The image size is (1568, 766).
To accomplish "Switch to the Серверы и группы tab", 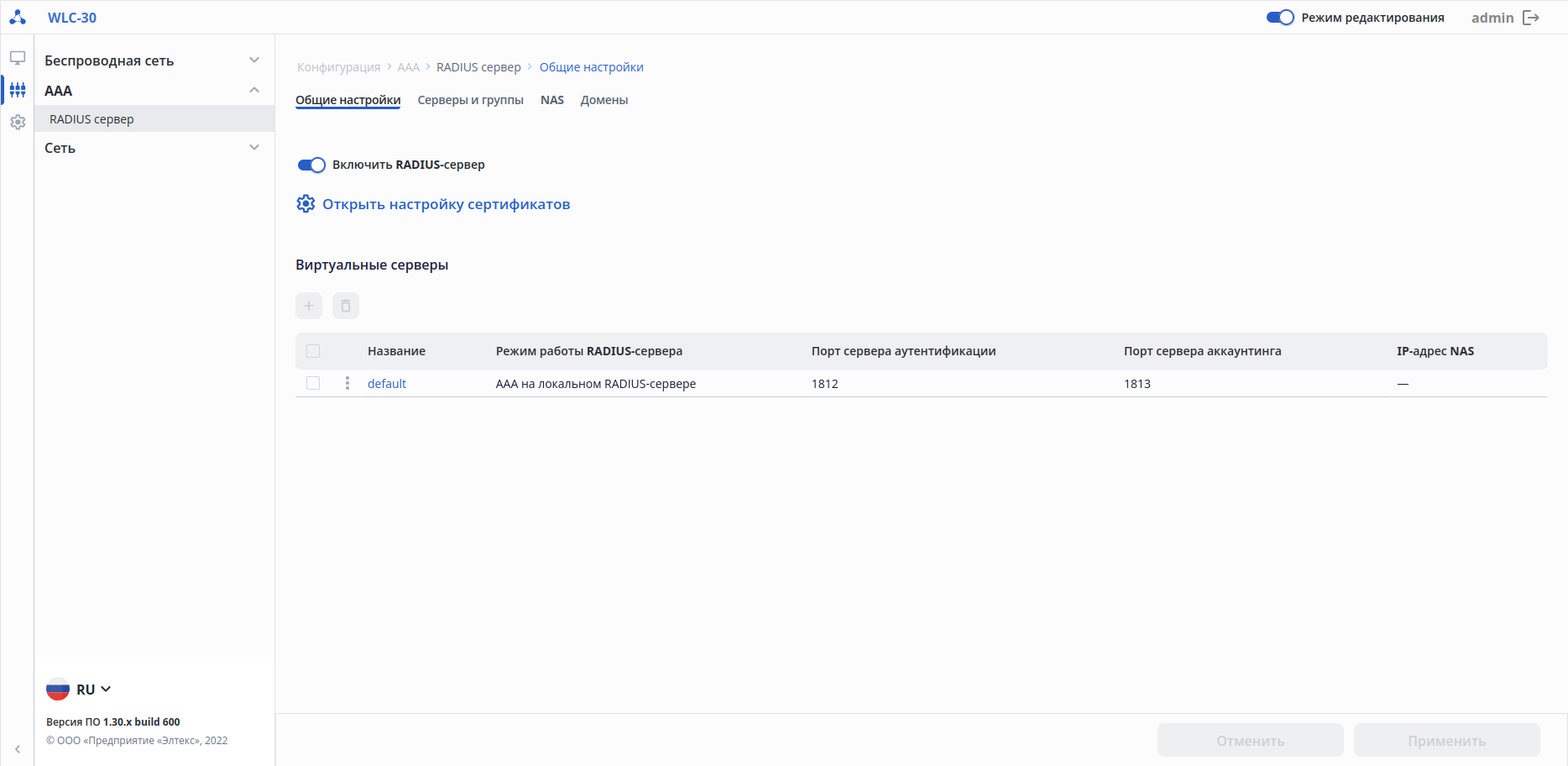I will (470, 100).
